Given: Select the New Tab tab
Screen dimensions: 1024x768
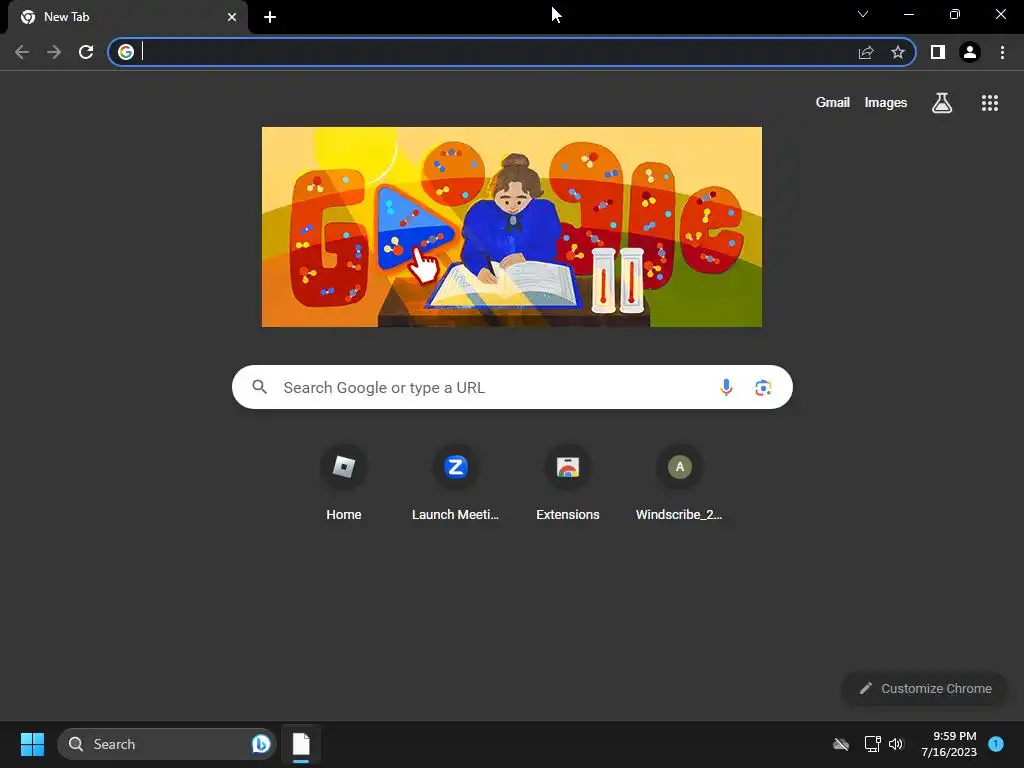Looking at the screenshot, I should (128, 17).
